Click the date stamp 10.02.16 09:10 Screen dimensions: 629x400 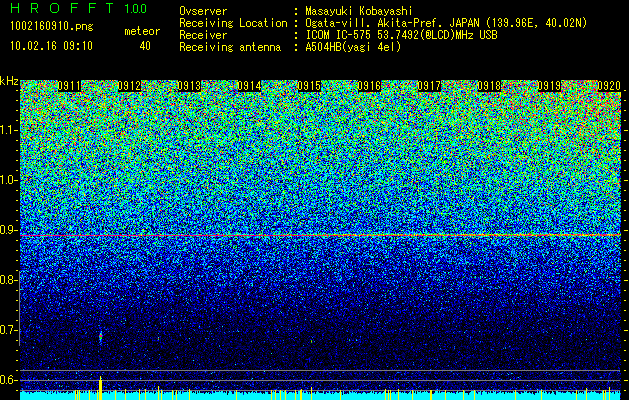51,46
